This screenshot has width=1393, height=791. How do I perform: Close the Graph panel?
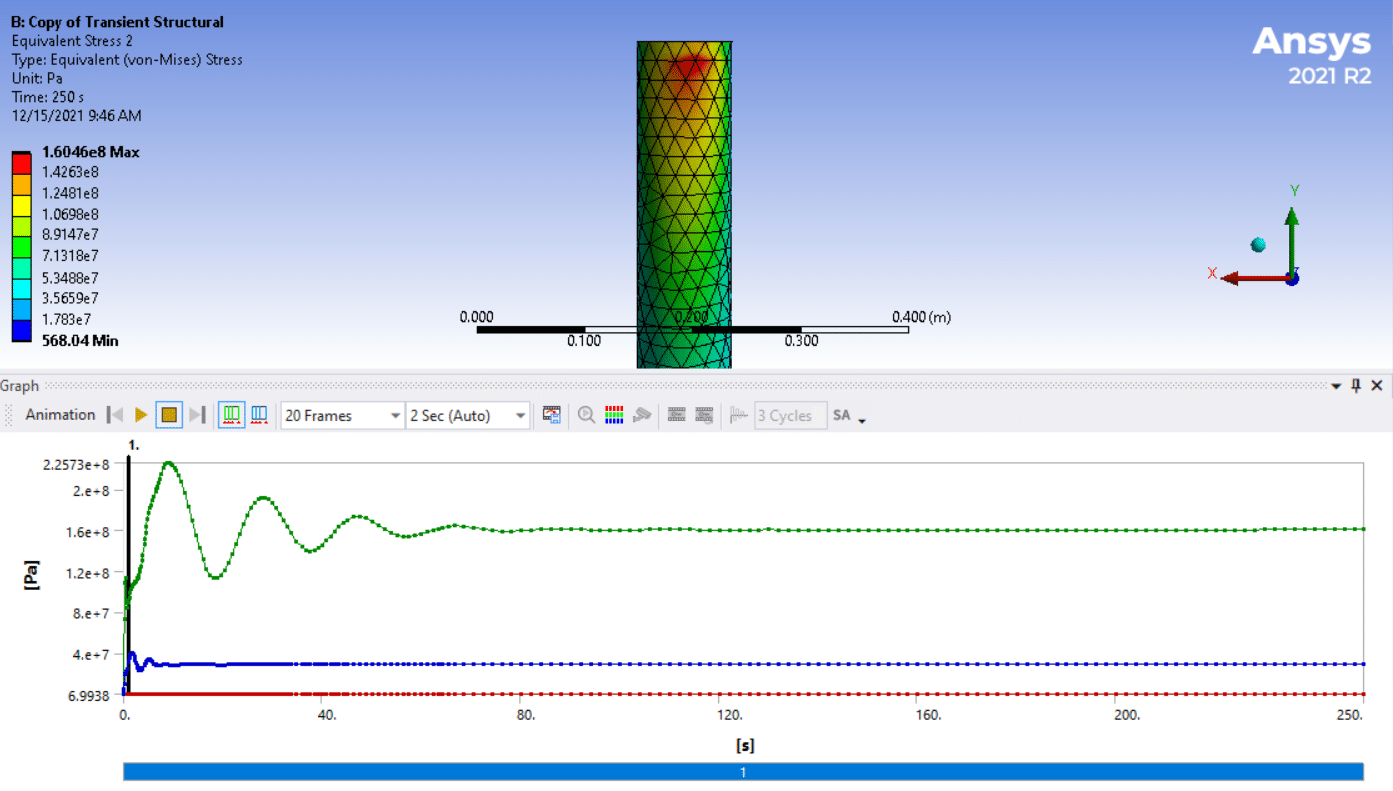(x=1377, y=386)
